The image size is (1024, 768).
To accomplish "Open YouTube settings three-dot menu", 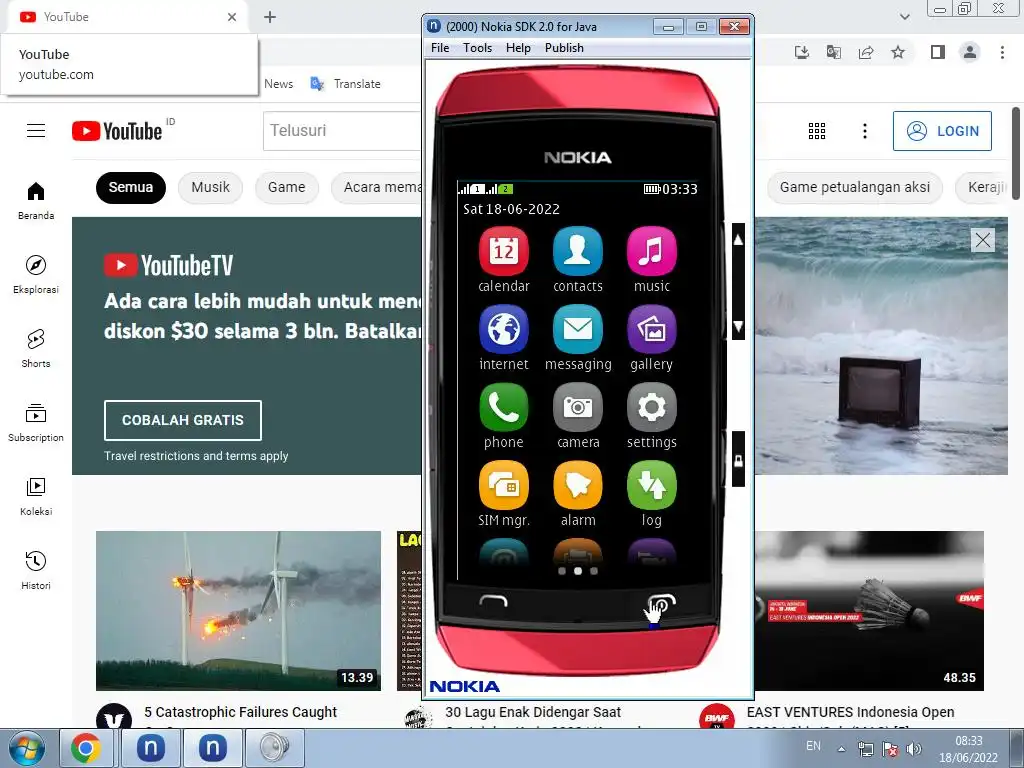I will click(865, 131).
